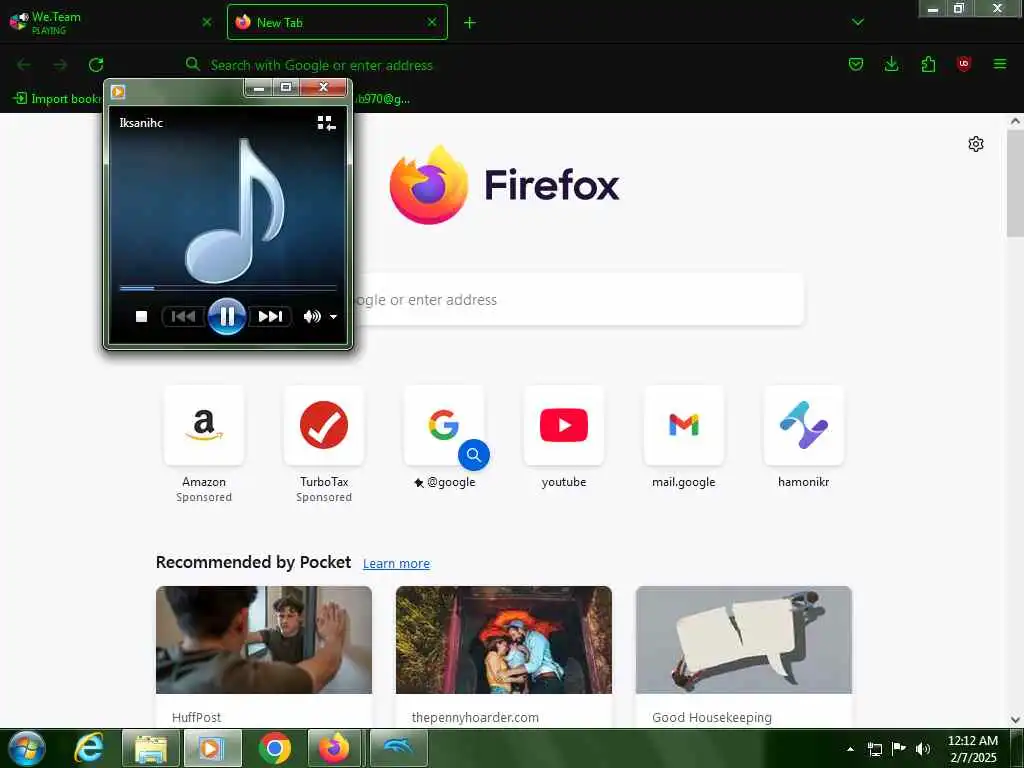List all tabs with the chevron dropdown
This screenshot has height=768, width=1024.
858,22
